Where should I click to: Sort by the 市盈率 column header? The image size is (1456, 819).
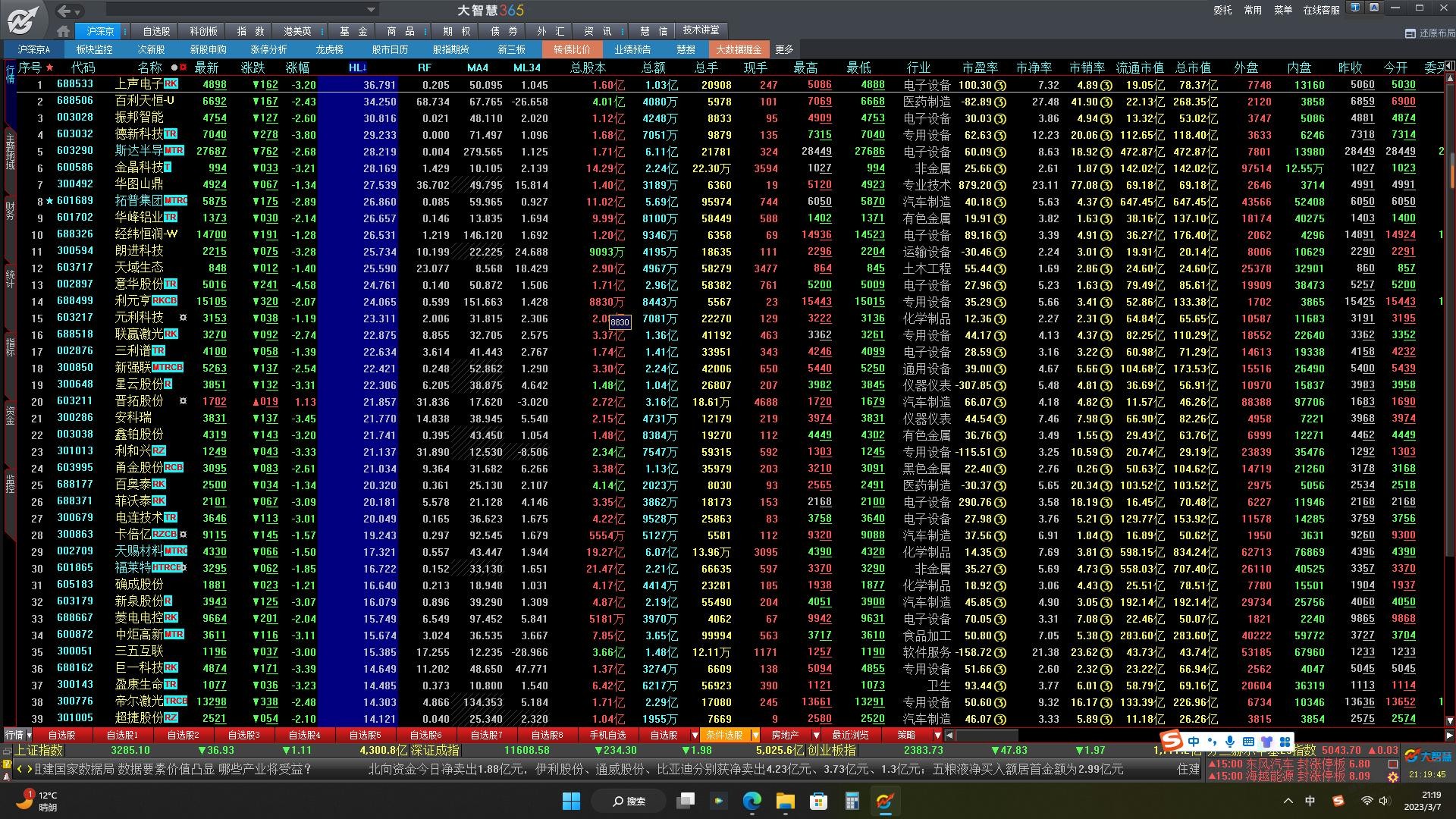click(x=980, y=67)
